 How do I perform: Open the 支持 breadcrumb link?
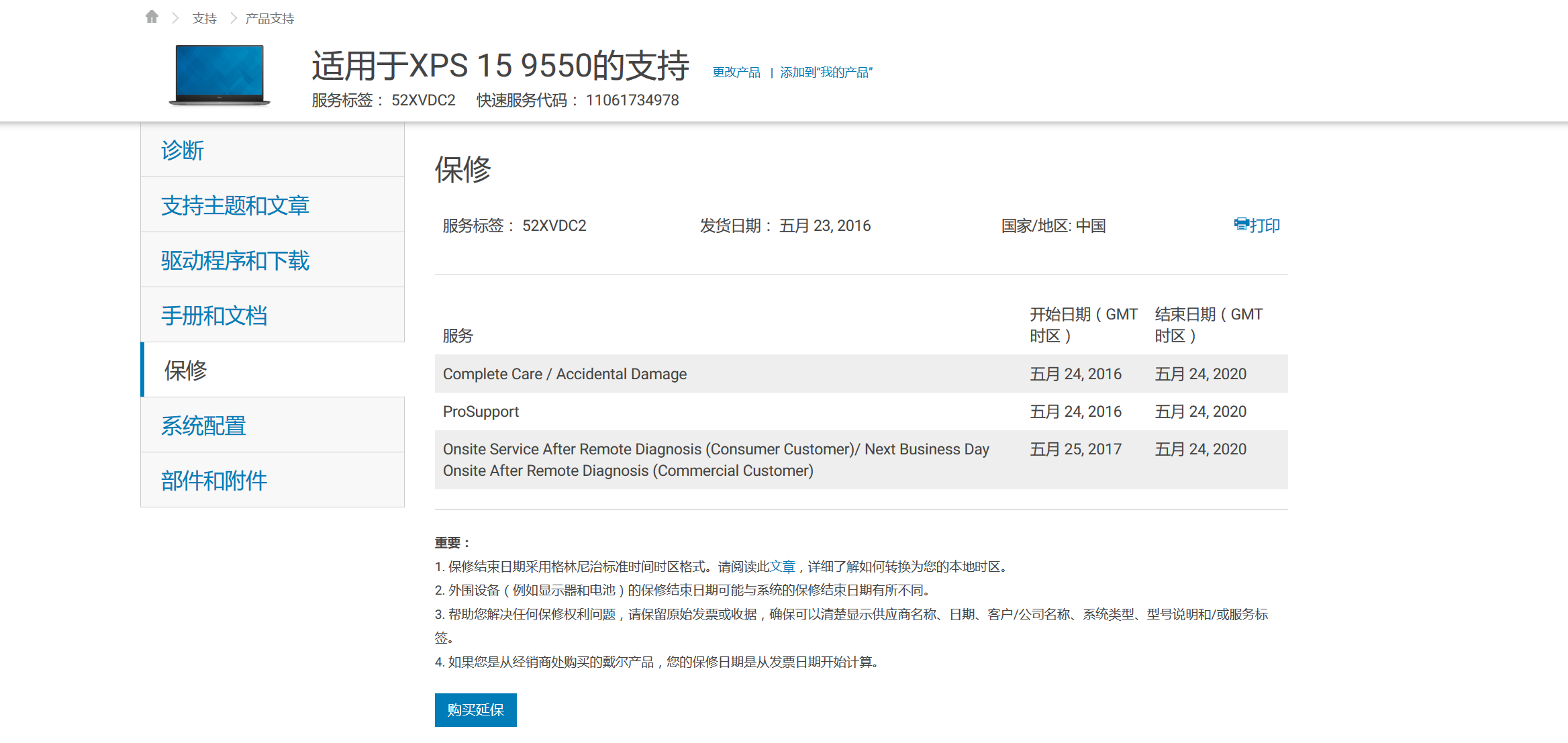click(x=204, y=19)
